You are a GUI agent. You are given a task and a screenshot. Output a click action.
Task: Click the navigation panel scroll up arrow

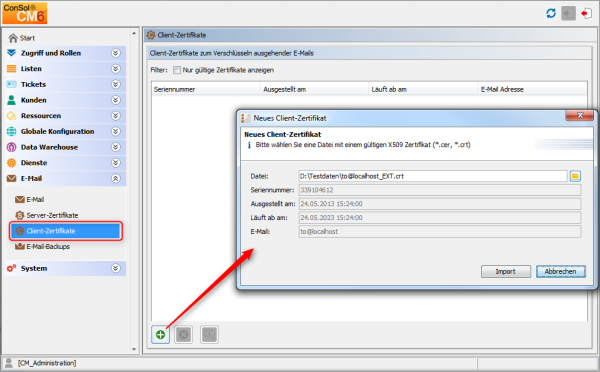(134, 34)
